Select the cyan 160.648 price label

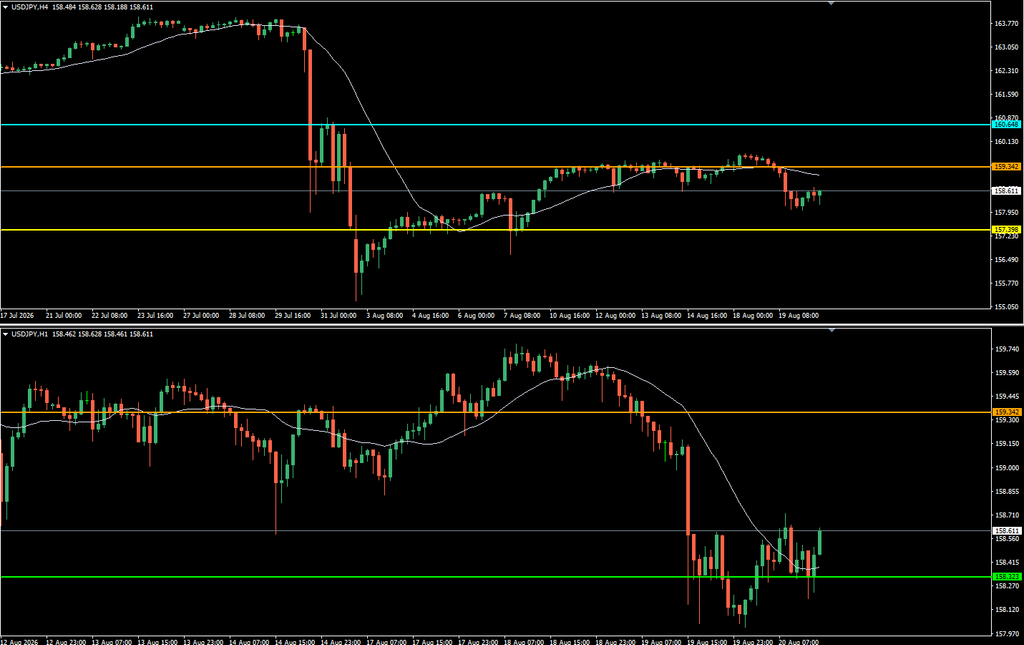(1006, 124)
